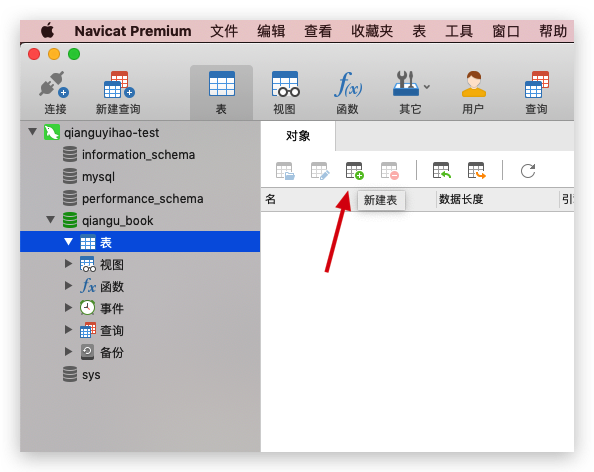Expand the 事件 tree node
This screenshot has height=472, width=594.
click(68, 308)
